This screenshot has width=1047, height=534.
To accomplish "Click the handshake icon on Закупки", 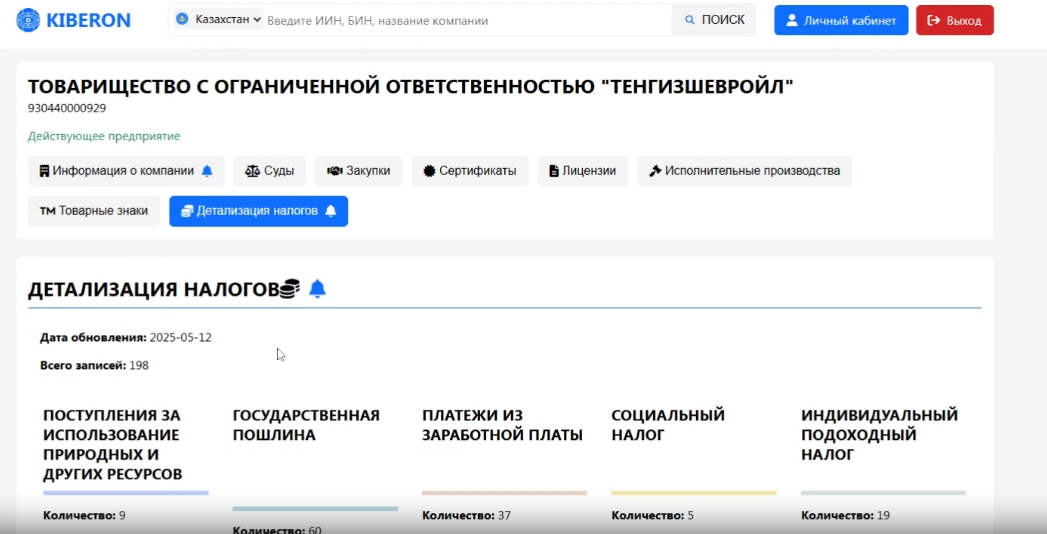I will click(x=335, y=171).
